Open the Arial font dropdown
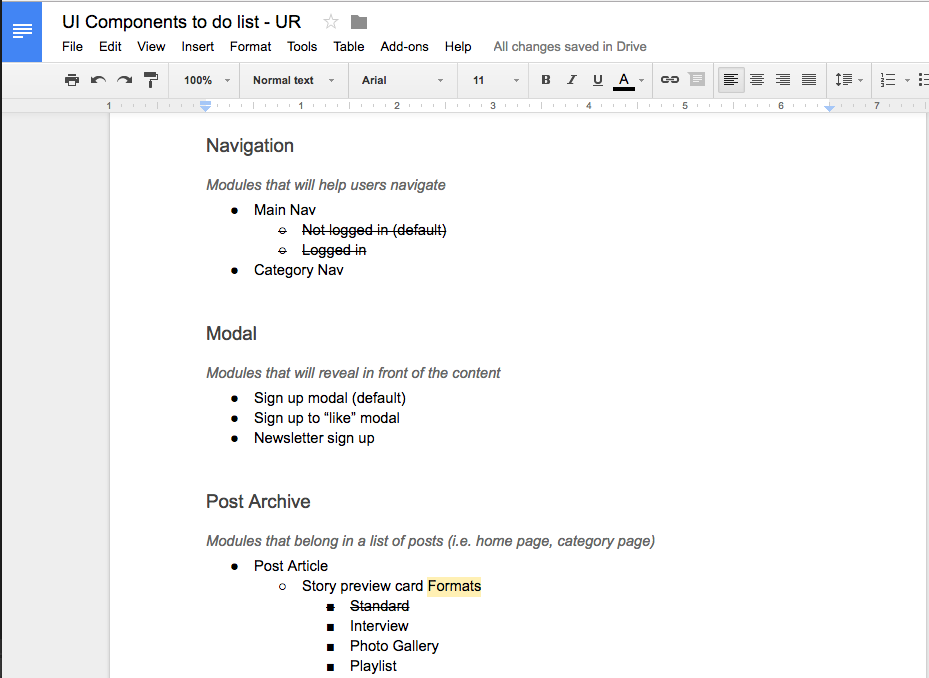 coord(403,80)
